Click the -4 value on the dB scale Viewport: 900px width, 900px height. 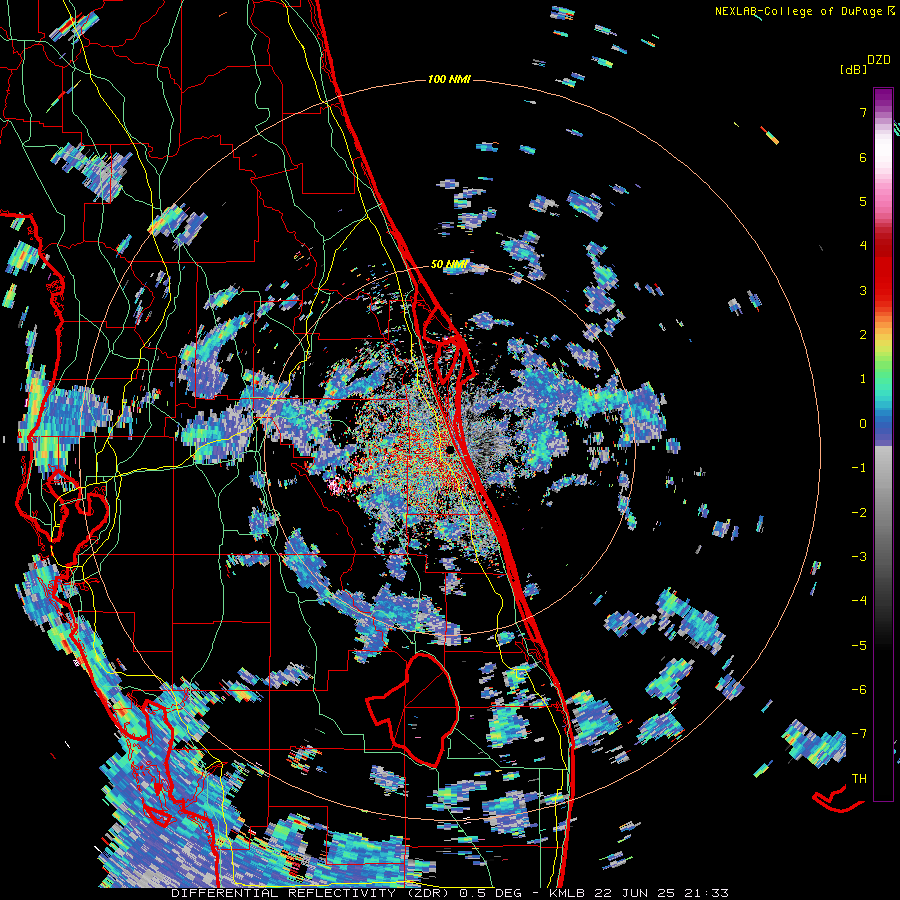point(859,600)
